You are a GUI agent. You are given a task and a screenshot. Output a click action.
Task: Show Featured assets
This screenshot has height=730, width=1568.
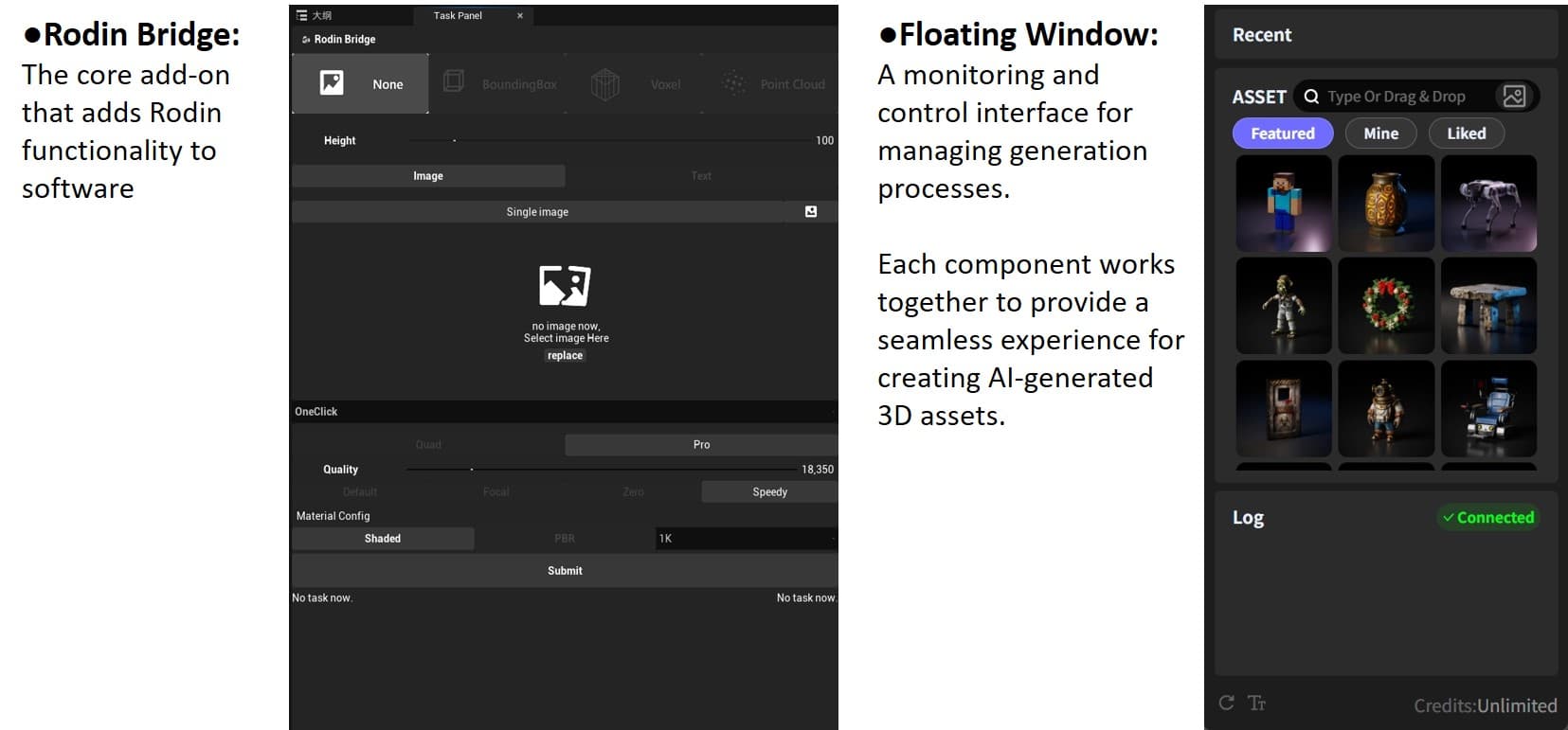click(1283, 134)
